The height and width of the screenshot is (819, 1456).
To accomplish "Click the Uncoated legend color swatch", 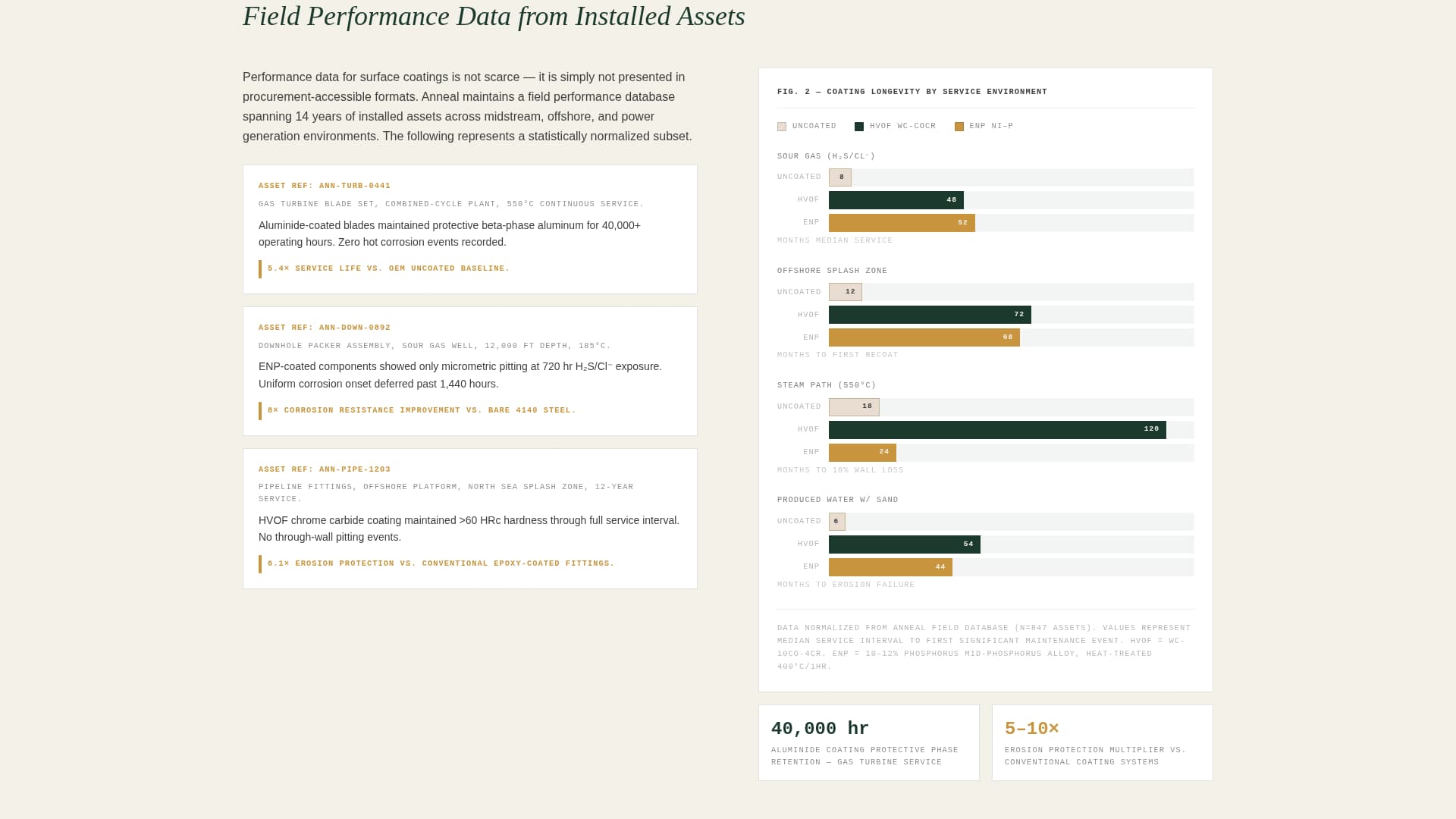I will point(782,127).
